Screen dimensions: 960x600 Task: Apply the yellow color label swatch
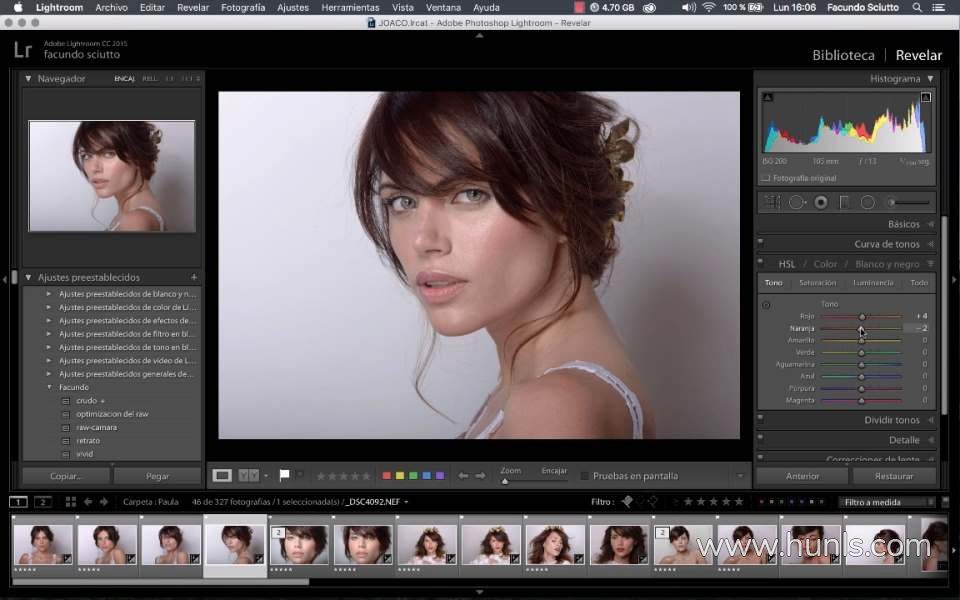point(400,476)
